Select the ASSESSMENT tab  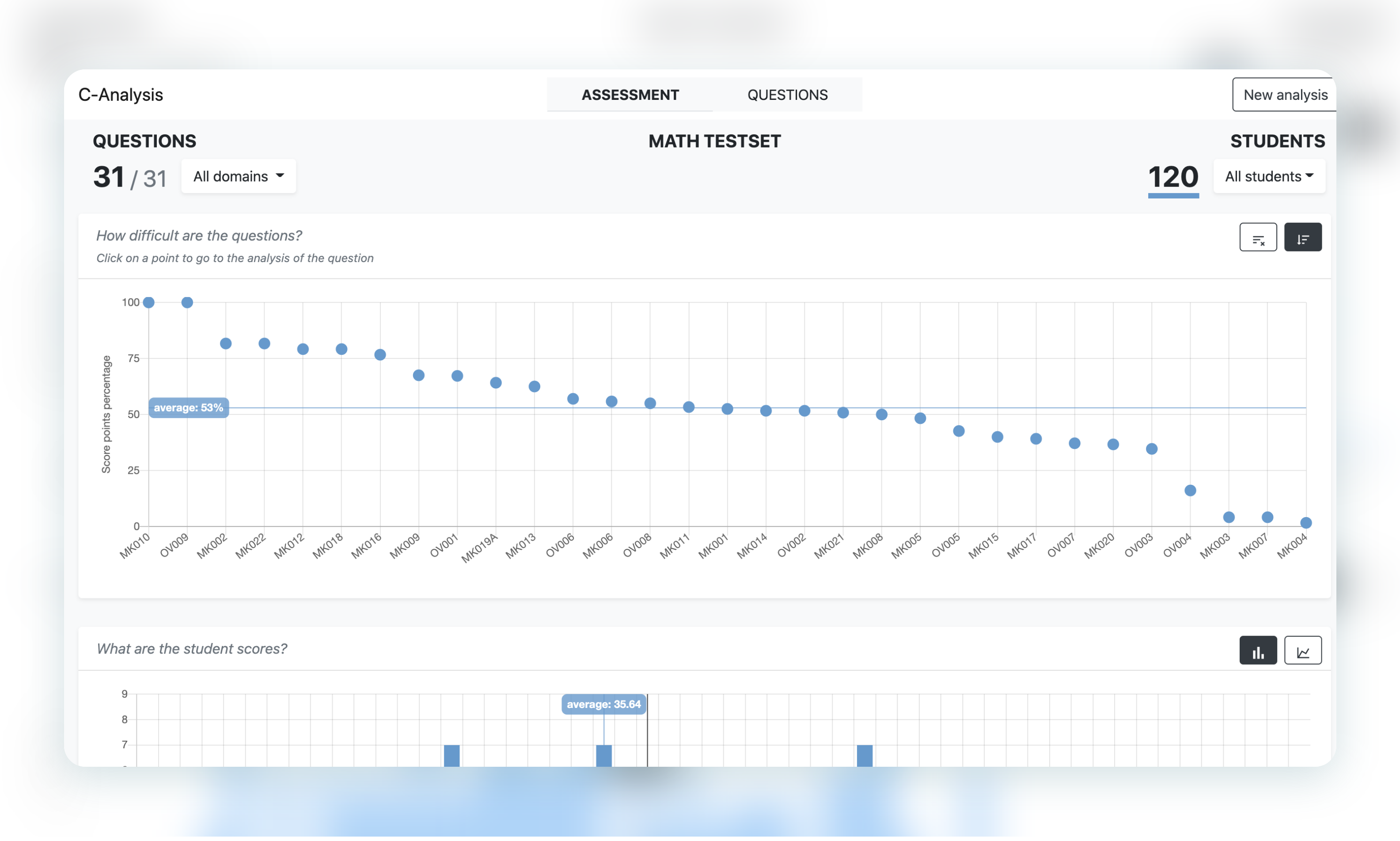coord(630,95)
